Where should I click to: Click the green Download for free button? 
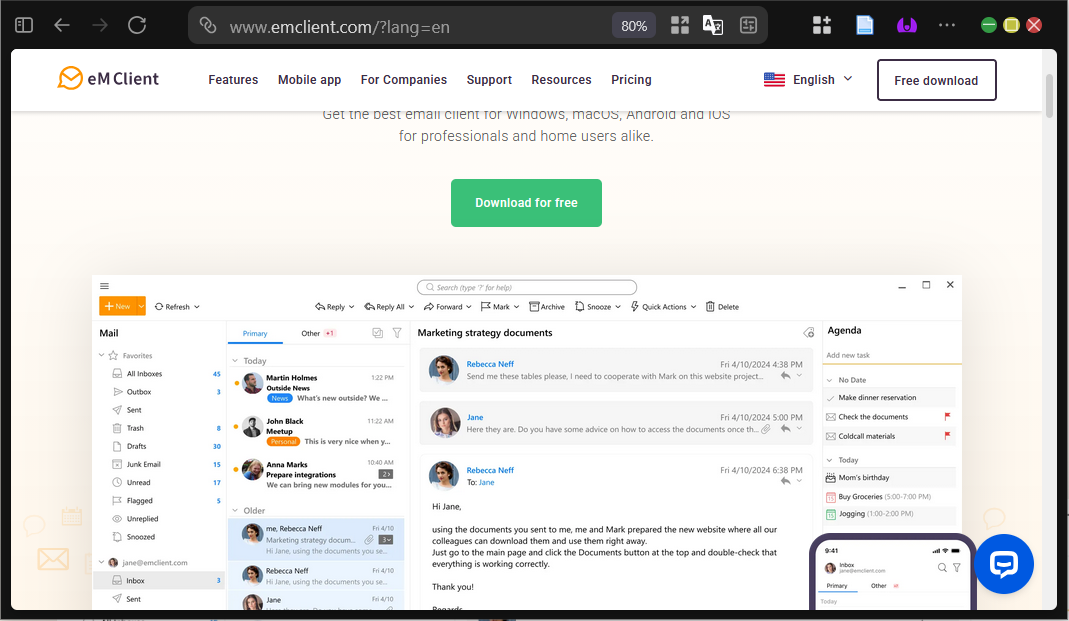(526, 202)
